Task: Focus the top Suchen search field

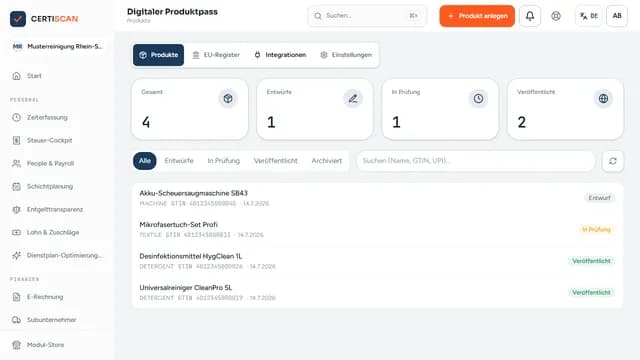Action: click(x=367, y=16)
